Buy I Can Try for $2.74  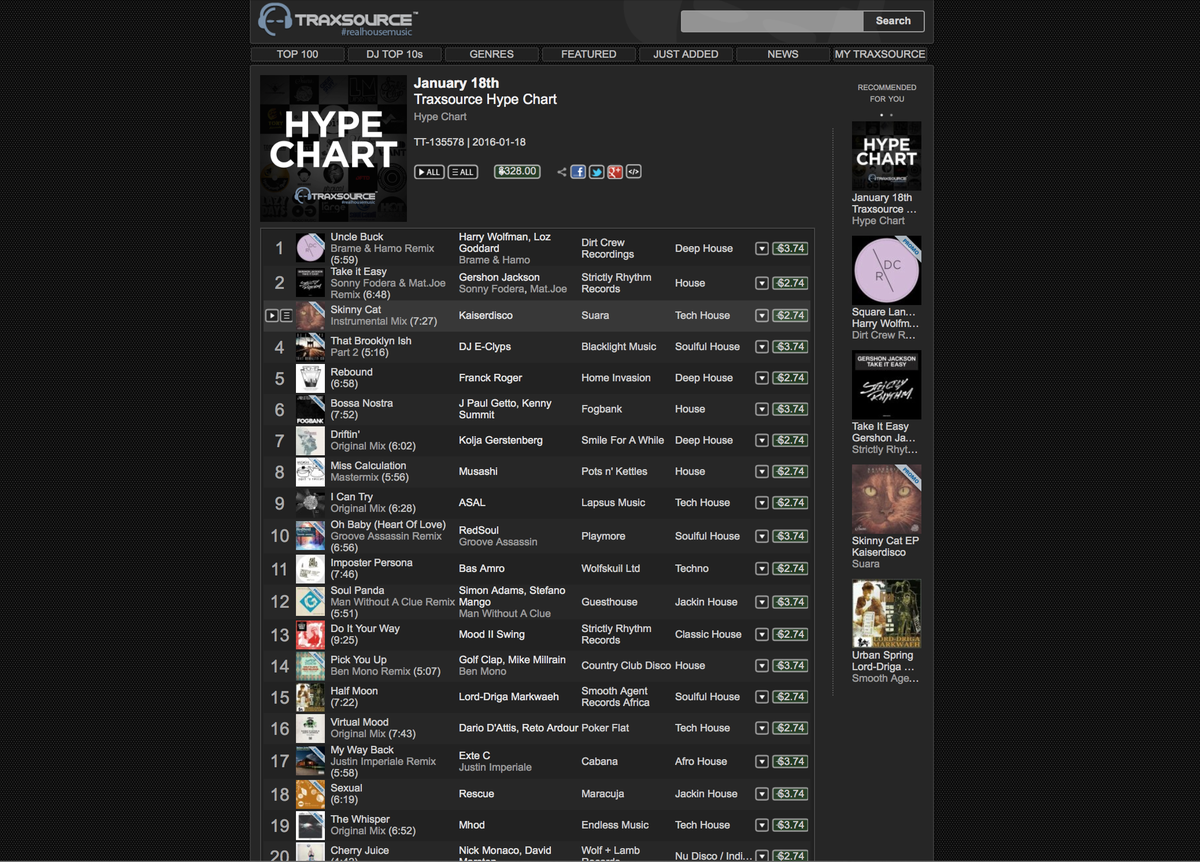790,503
